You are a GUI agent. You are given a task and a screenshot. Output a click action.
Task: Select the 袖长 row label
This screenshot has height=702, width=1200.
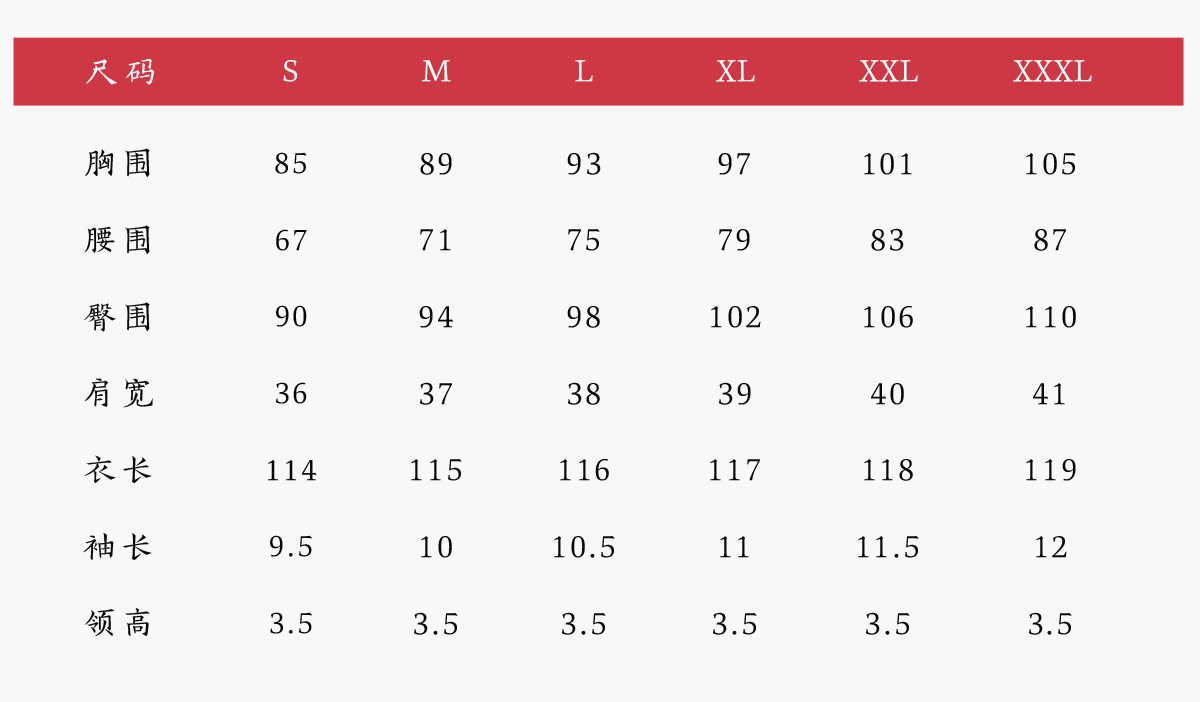click(x=118, y=547)
